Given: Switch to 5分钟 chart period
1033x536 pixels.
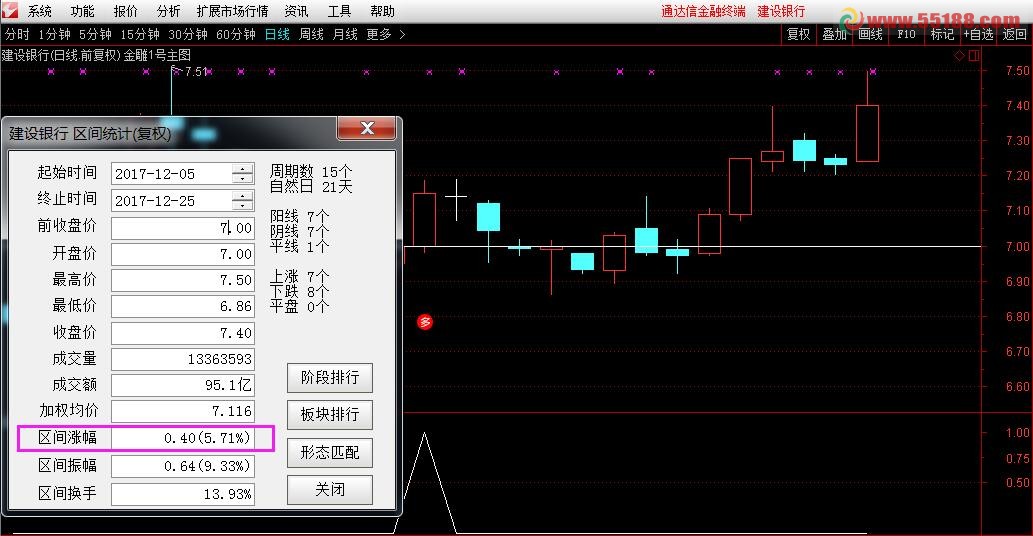Looking at the screenshot, I should tap(96, 34).
